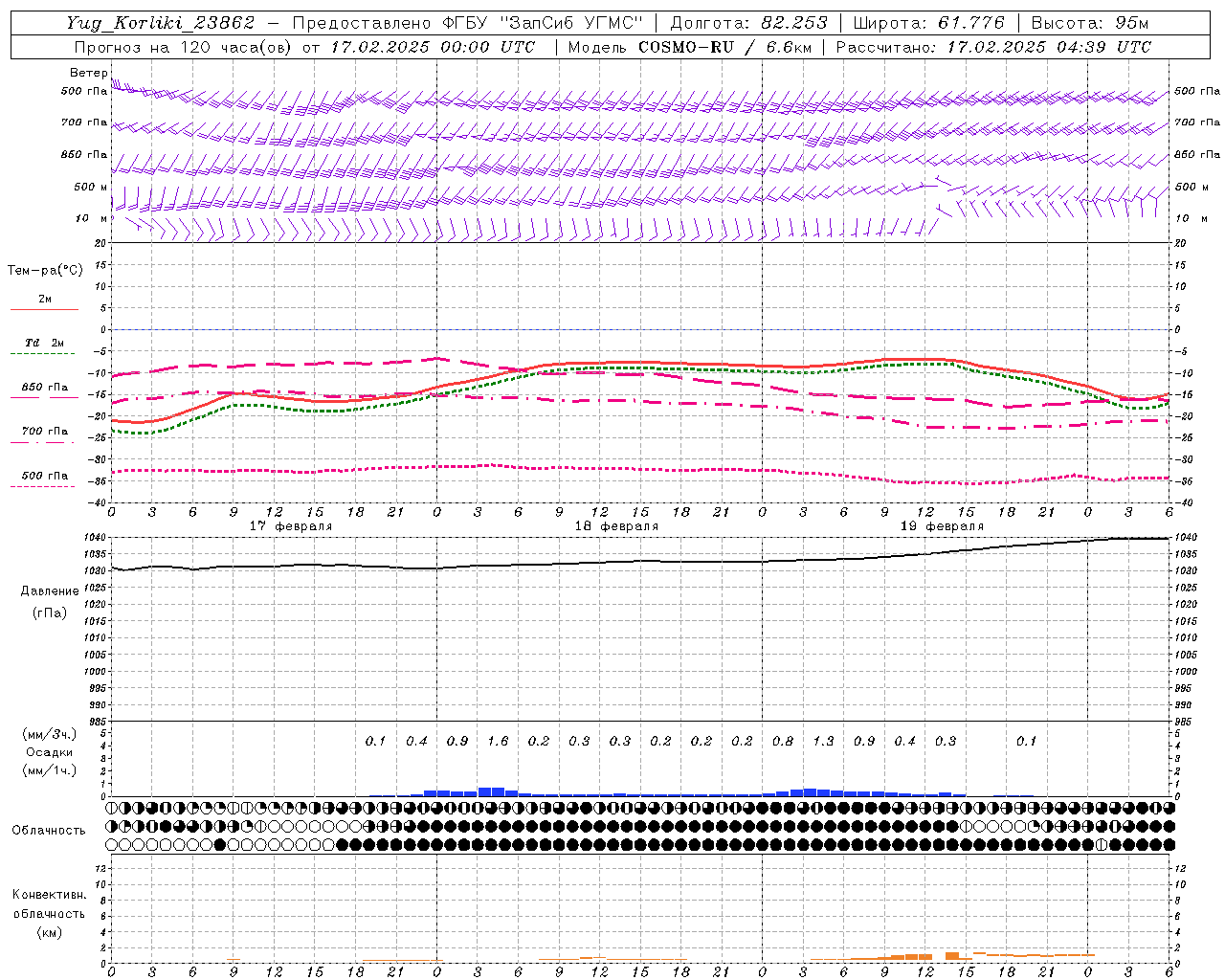This screenshot has width=1225, height=980.
Task: Click the Широта: 61.776 header field
Action: pyautogui.click(x=928, y=24)
